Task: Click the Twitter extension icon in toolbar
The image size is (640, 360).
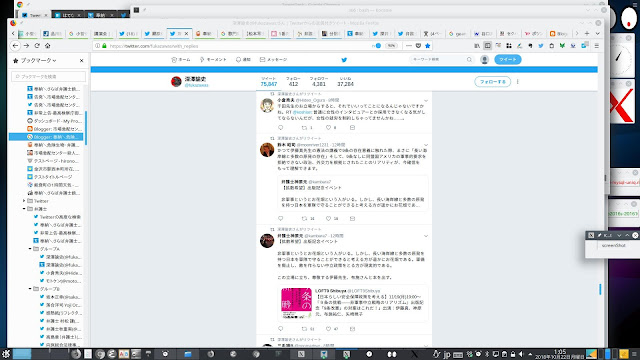Action: [541, 46]
